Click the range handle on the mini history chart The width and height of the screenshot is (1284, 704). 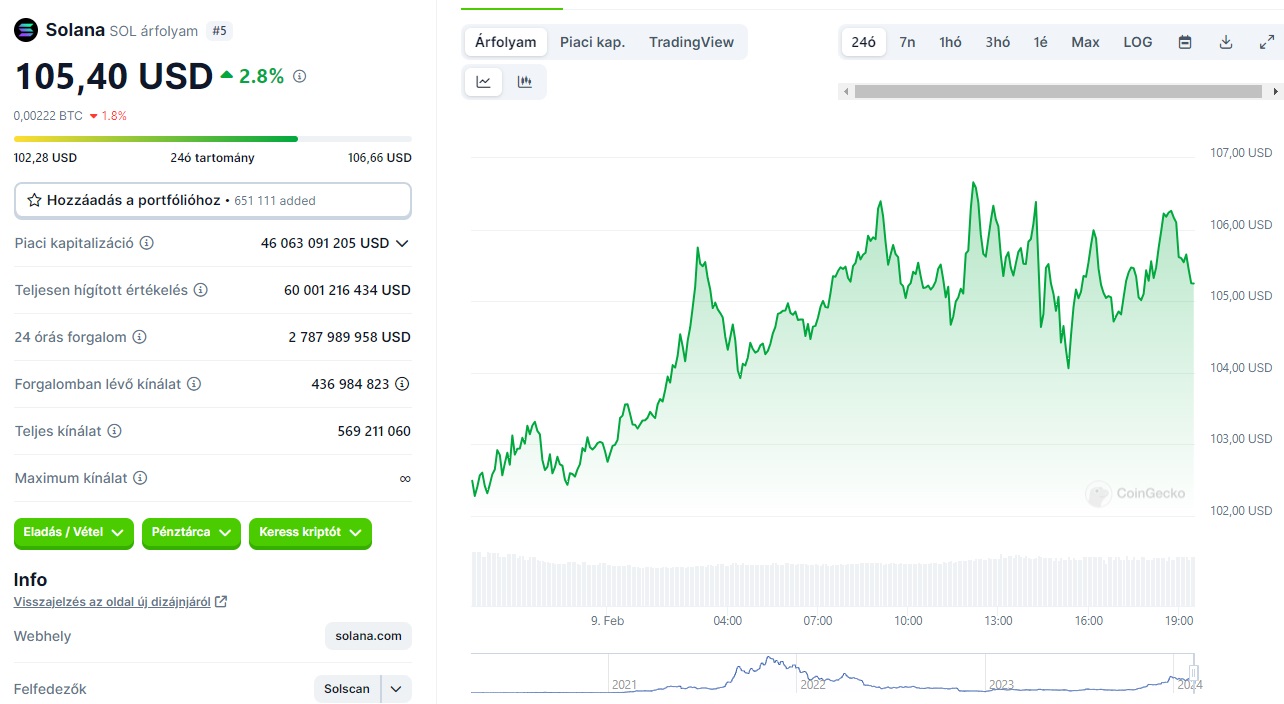[x=1193, y=673]
